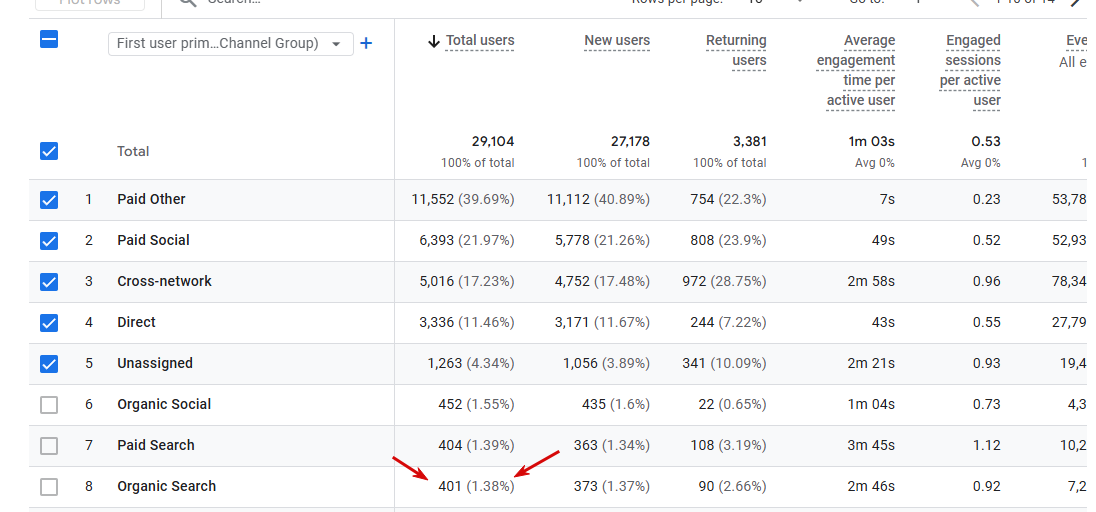Sort table by New users column
1096x512 pixels.
pyautogui.click(x=617, y=41)
